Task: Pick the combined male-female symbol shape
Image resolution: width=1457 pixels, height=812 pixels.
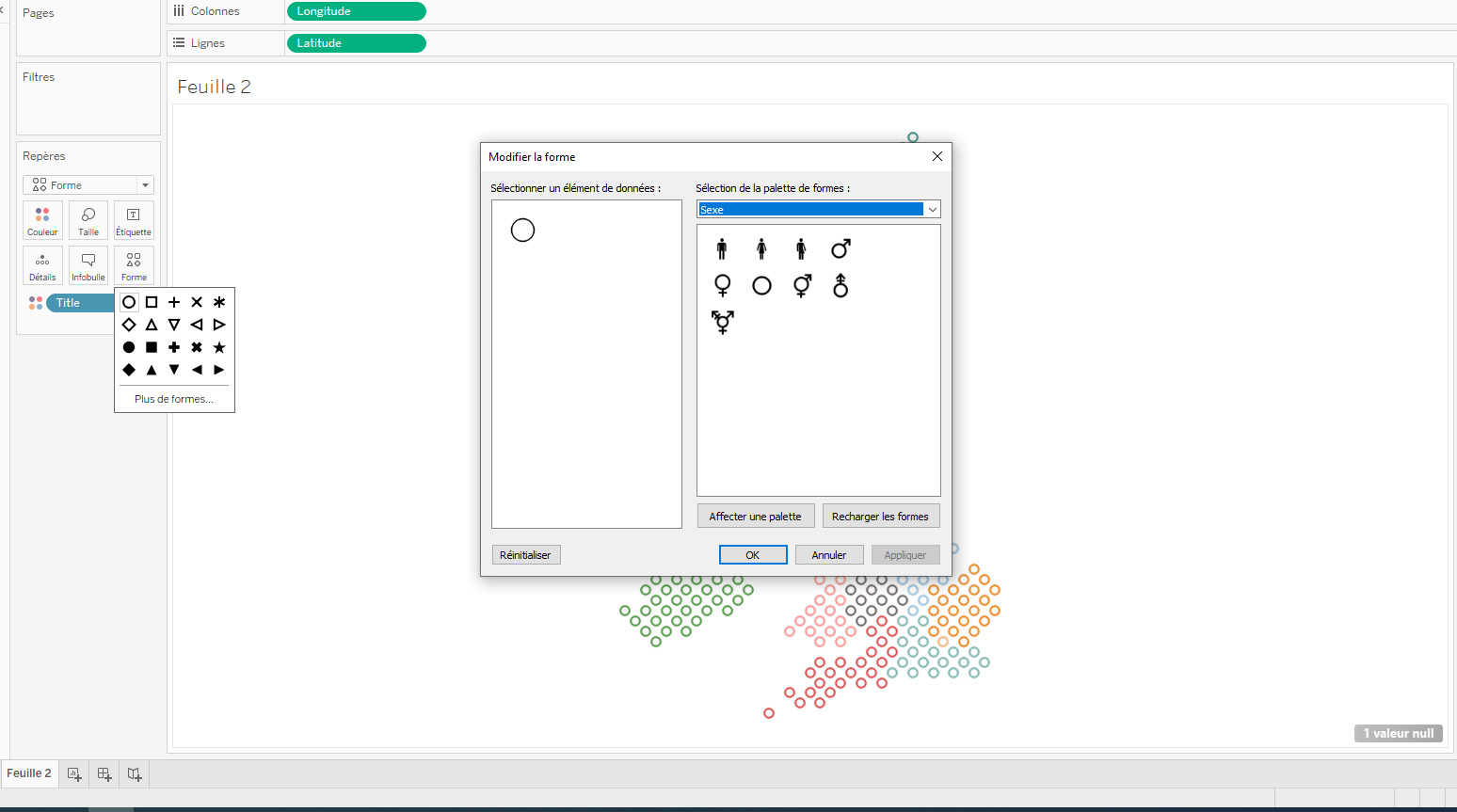Action: (x=802, y=285)
